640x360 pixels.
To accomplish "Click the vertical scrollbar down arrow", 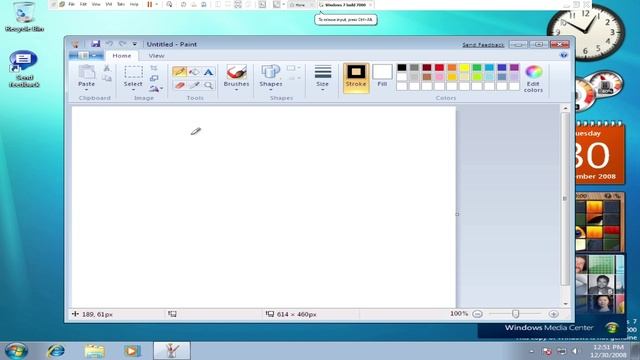I will coord(565,304).
